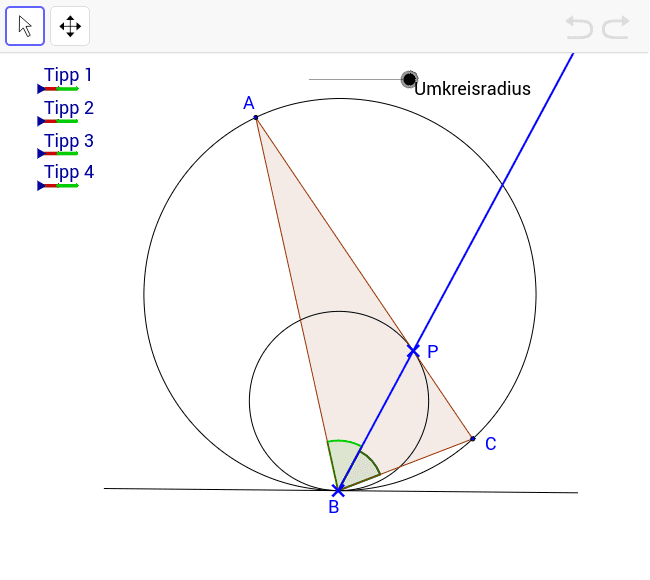
Task: Select the Move arrow tool
Action: (25, 26)
